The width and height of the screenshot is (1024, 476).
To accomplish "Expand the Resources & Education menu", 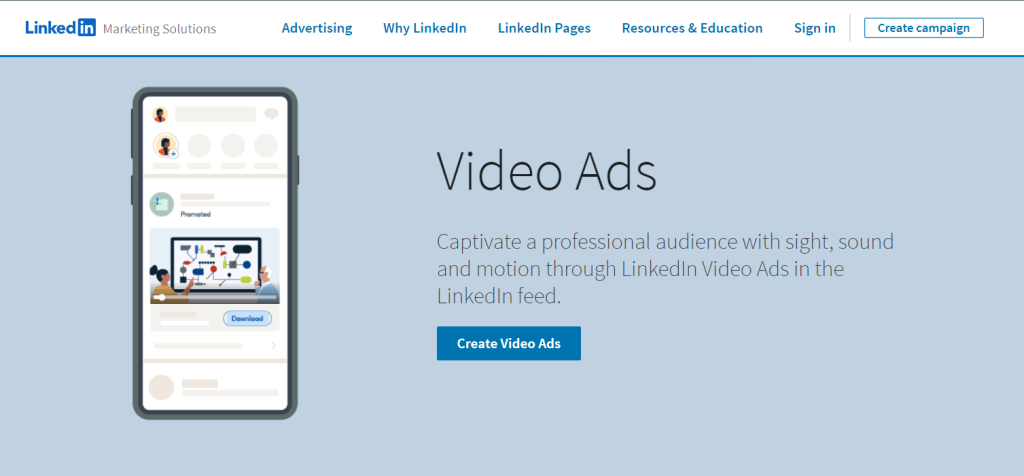I will coord(692,28).
